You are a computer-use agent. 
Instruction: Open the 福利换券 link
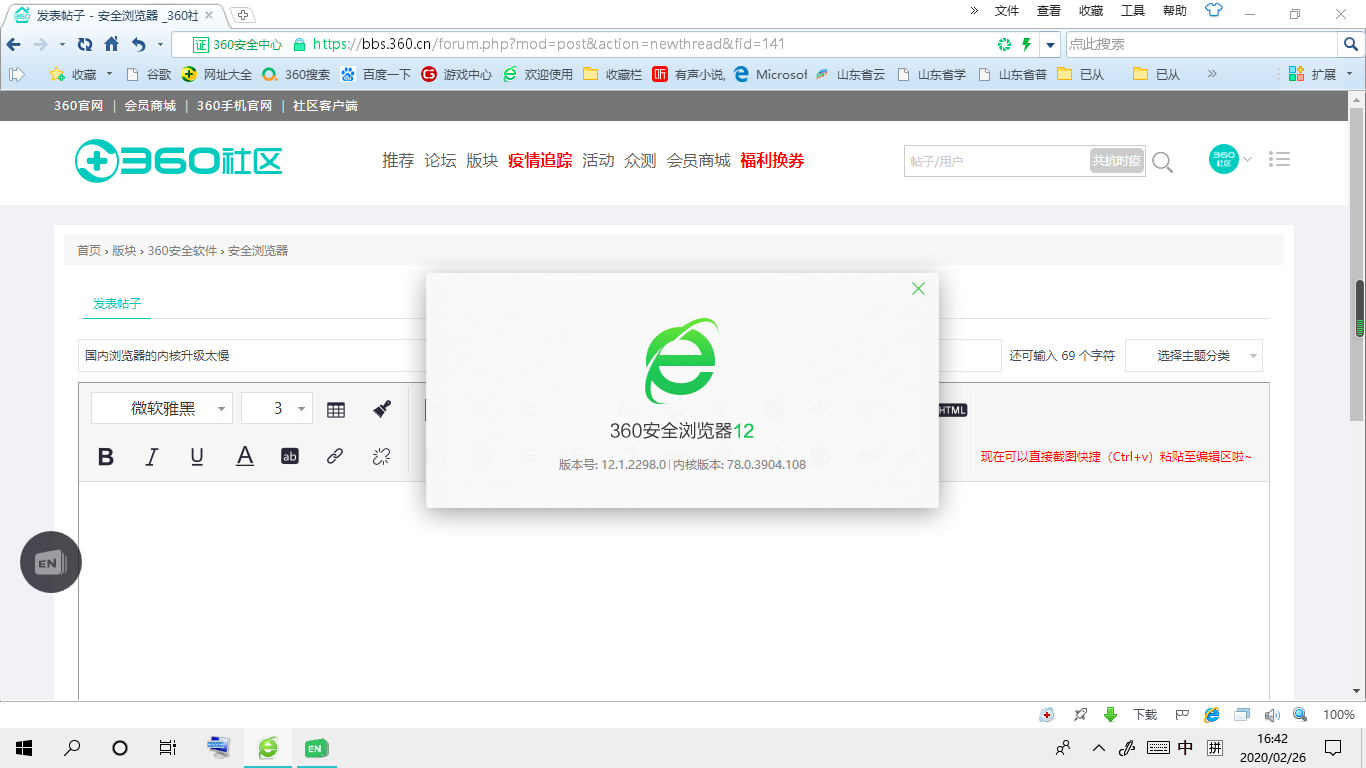(772, 160)
